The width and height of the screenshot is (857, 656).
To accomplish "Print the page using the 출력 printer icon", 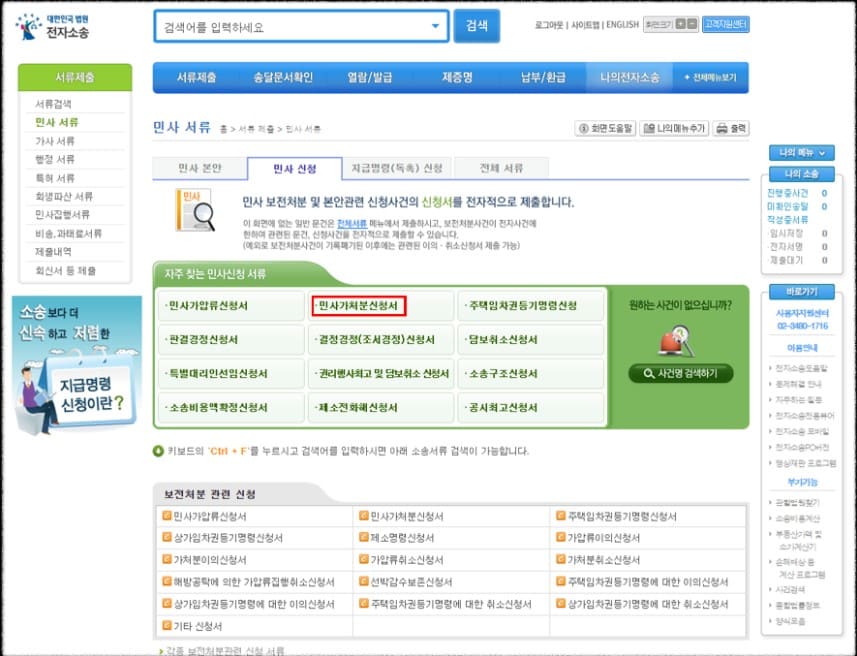I will pyautogui.click(x=720, y=128).
